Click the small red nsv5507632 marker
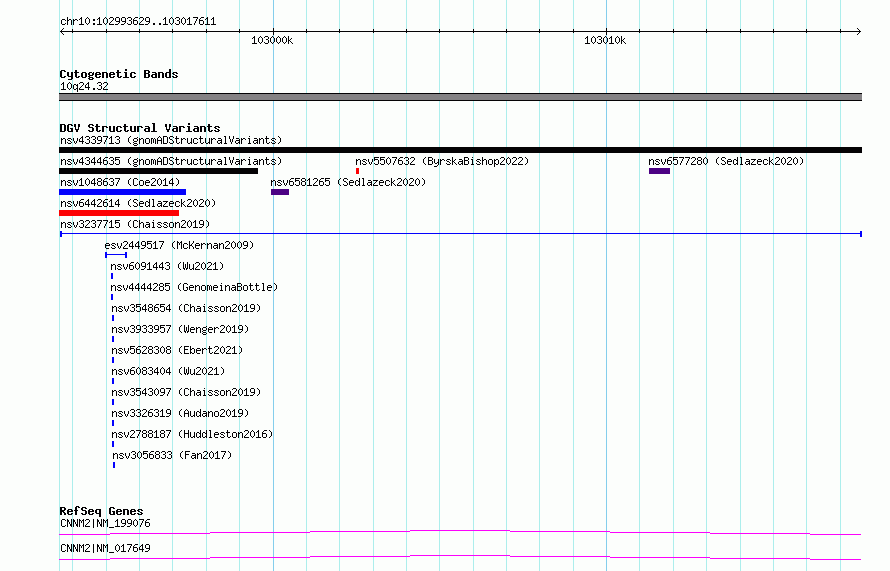 pos(357,171)
